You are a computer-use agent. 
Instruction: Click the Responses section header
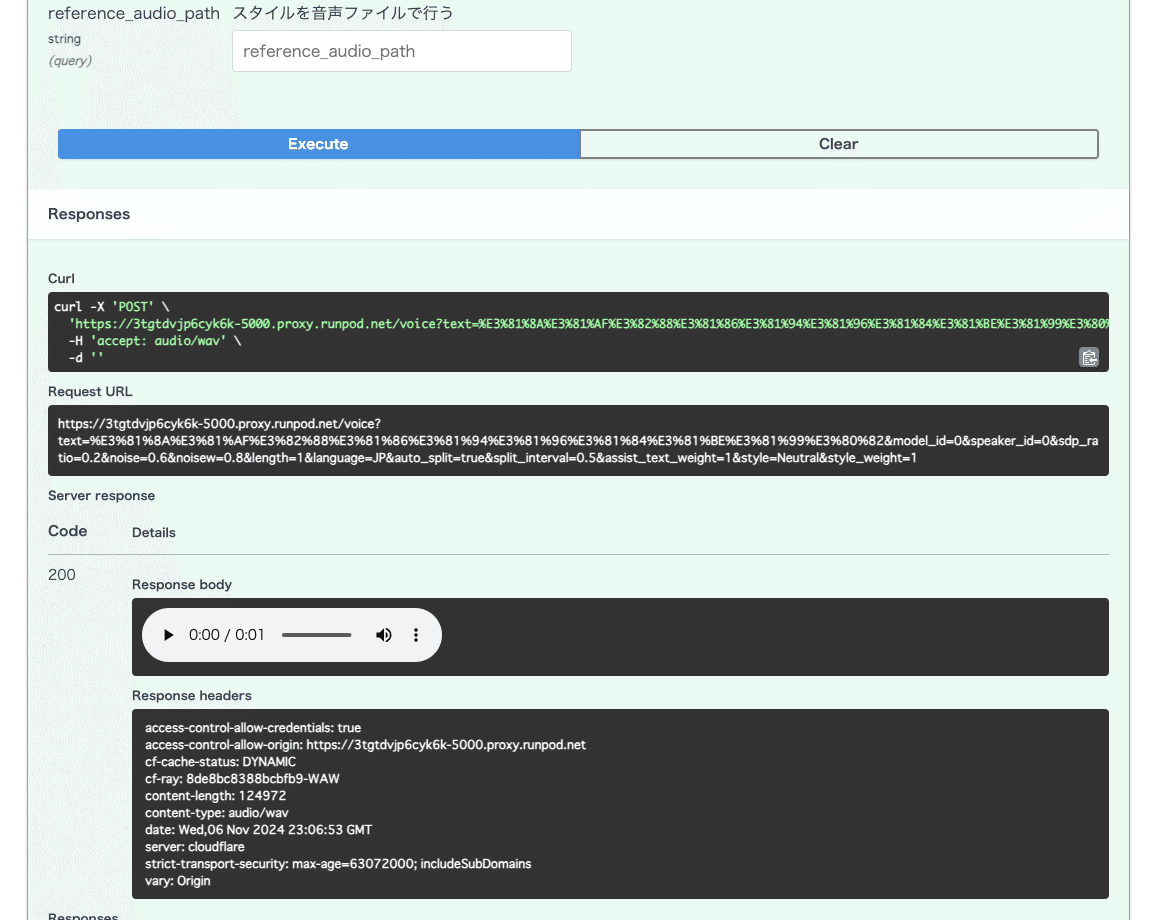[89, 214]
